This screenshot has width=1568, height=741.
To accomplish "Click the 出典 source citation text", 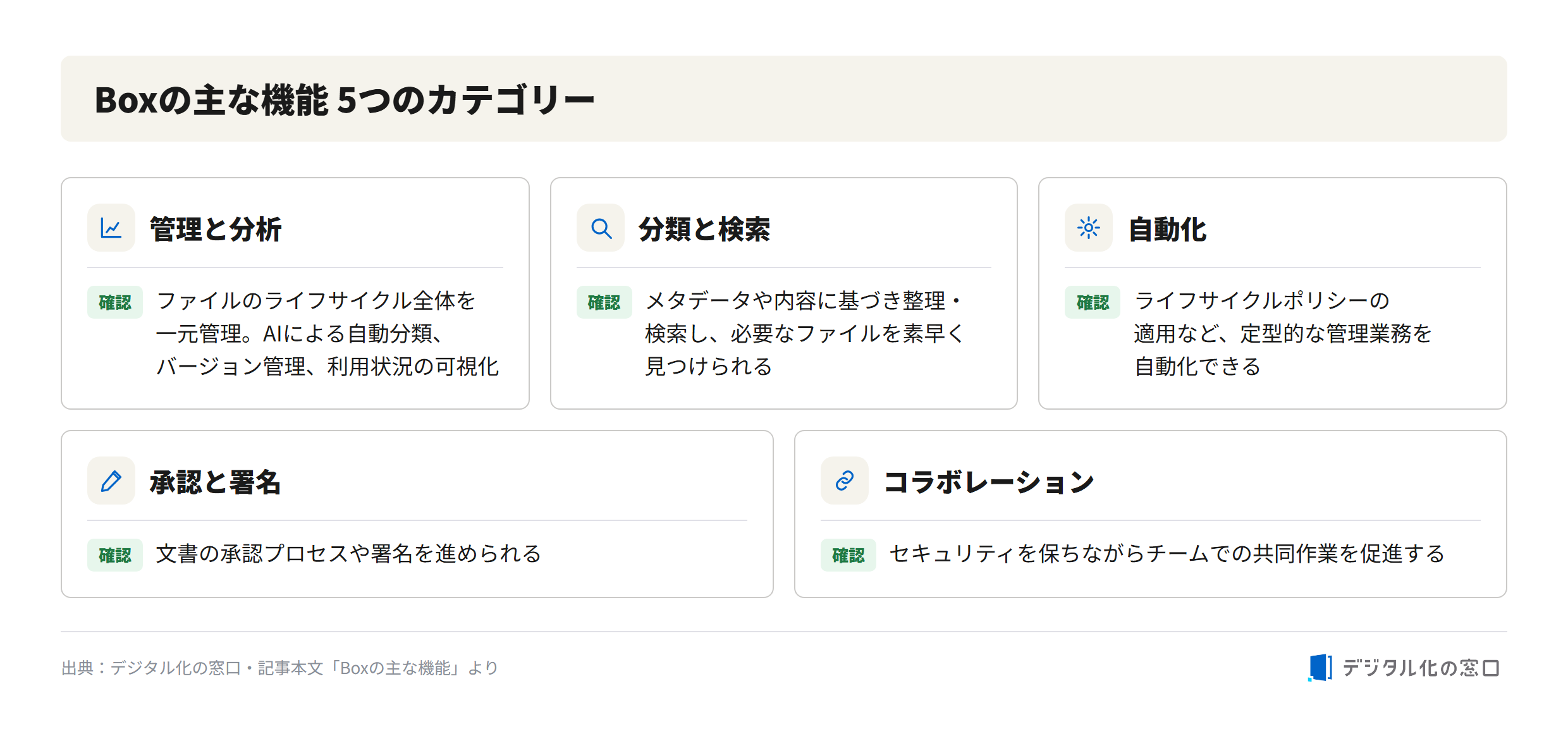I will (280, 668).
